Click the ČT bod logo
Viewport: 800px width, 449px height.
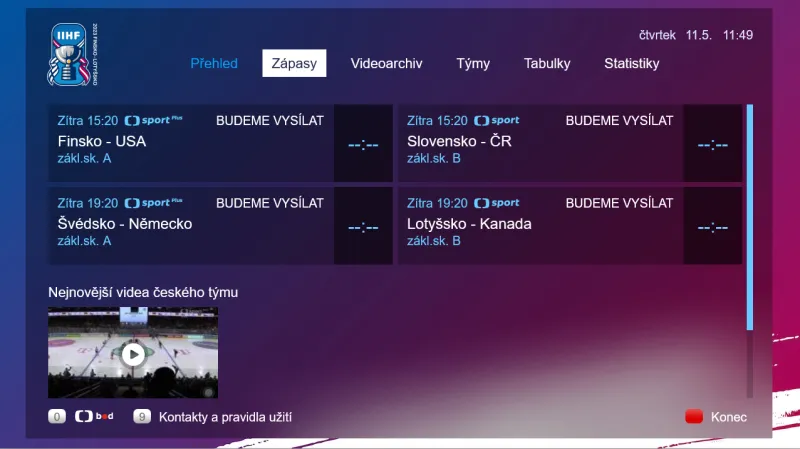tap(94, 416)
